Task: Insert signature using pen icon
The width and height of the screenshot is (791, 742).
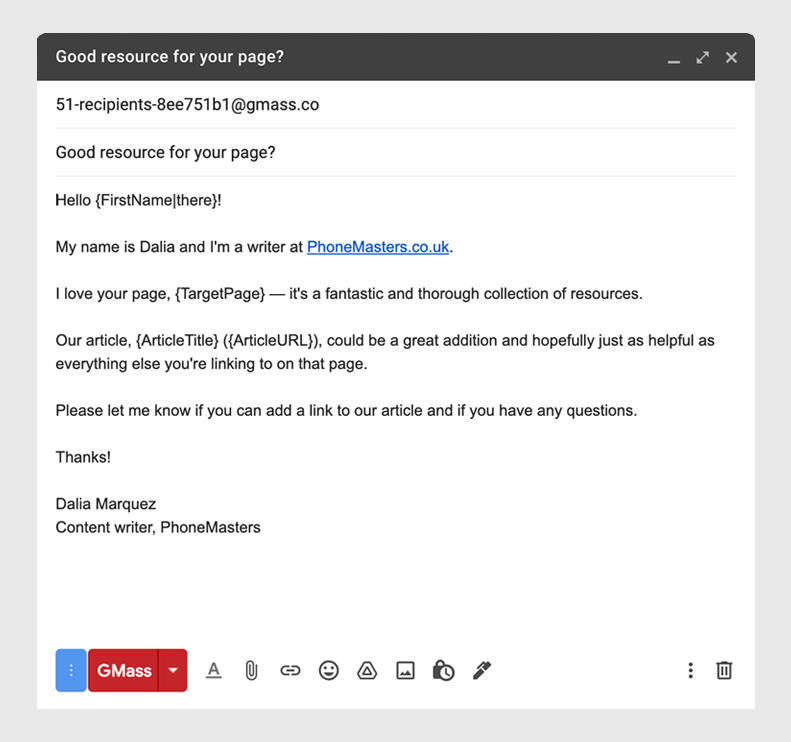Action: click(482, 670)
